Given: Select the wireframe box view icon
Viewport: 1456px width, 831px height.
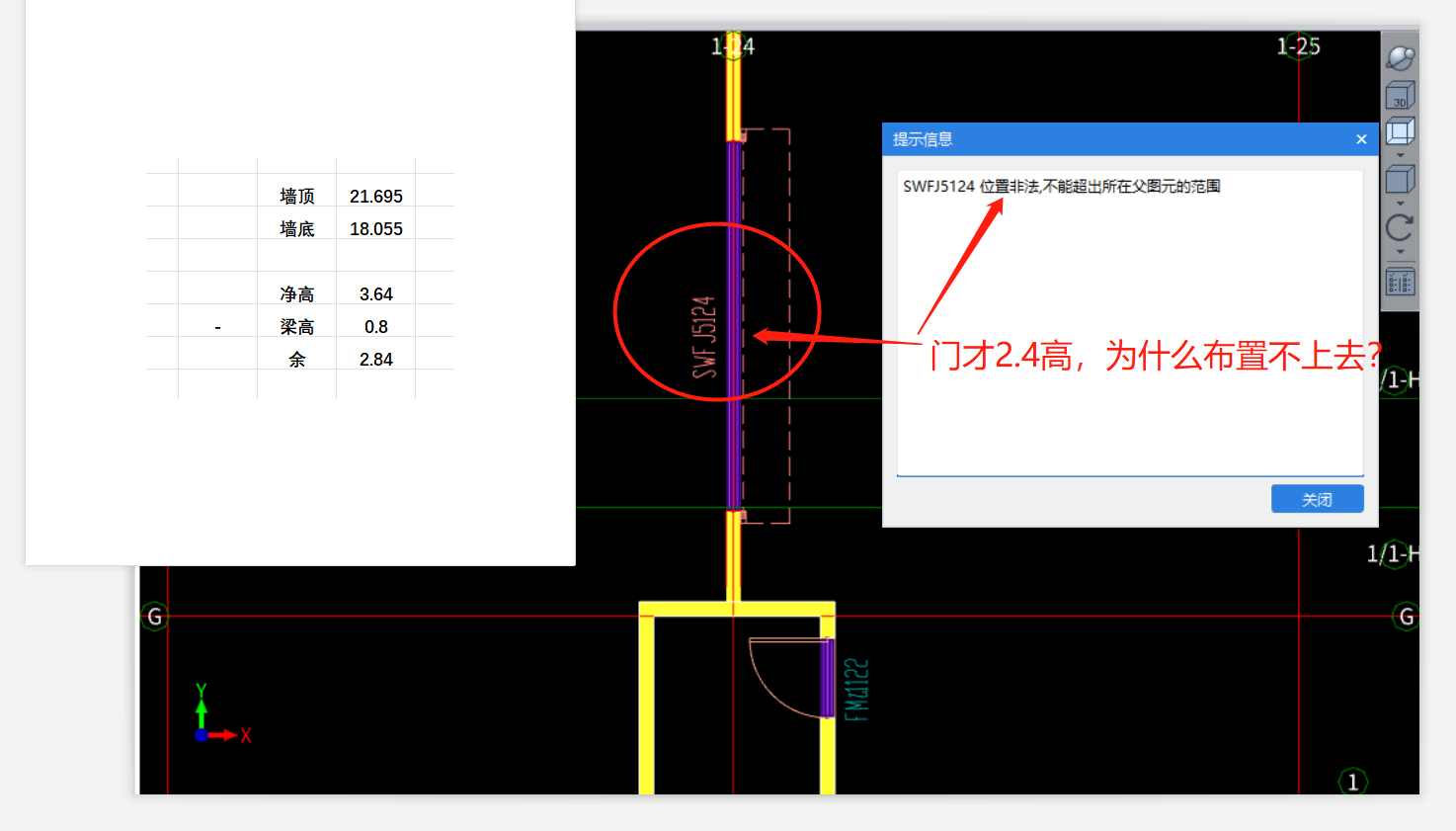Looking at the screenshot, I should [x=1400, y=130].
